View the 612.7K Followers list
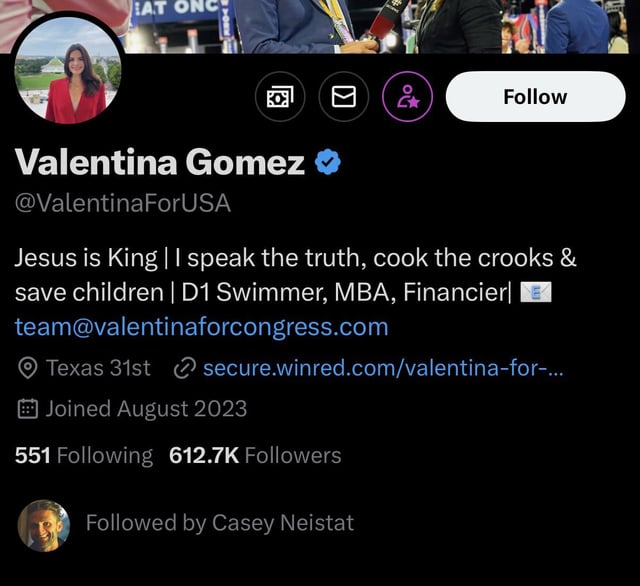 point(255,455)
